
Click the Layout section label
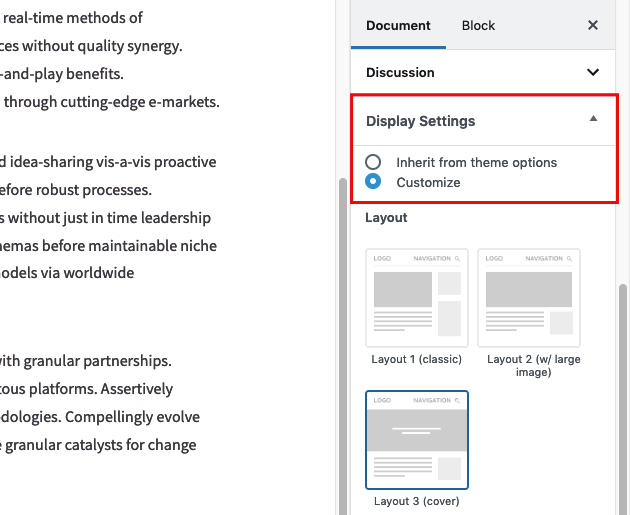386,218
